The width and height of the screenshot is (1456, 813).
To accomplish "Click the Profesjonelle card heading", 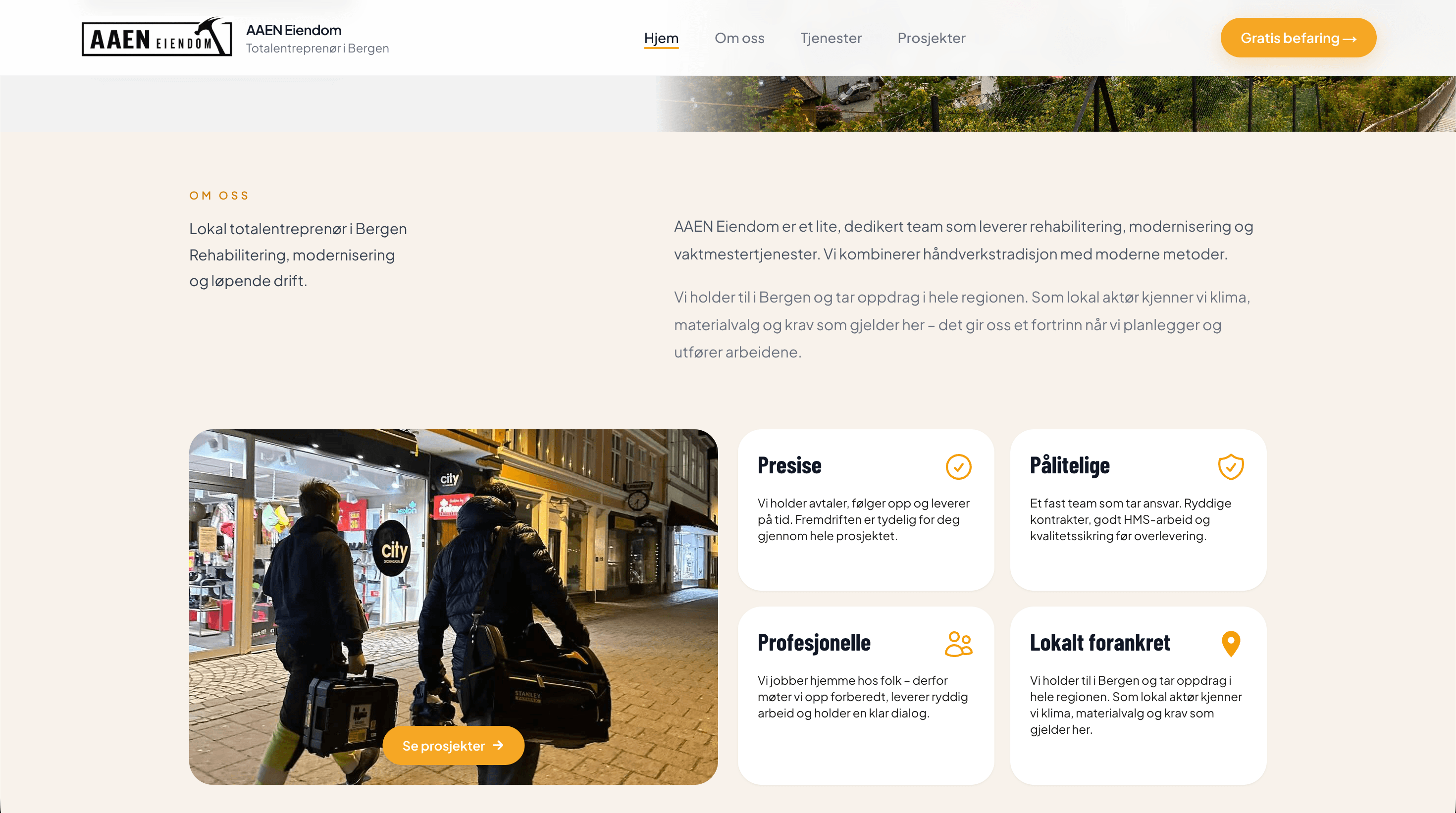I will [x=814, y=643].
